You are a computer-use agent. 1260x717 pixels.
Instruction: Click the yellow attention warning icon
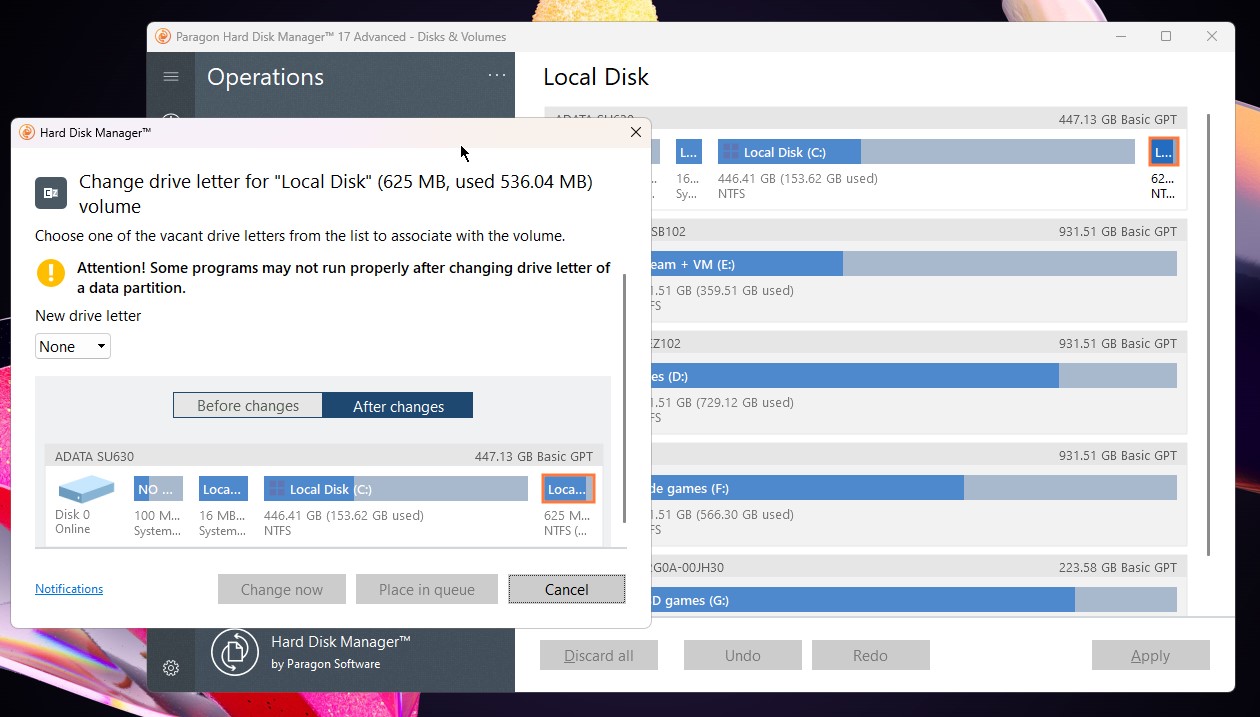[50, 272]
